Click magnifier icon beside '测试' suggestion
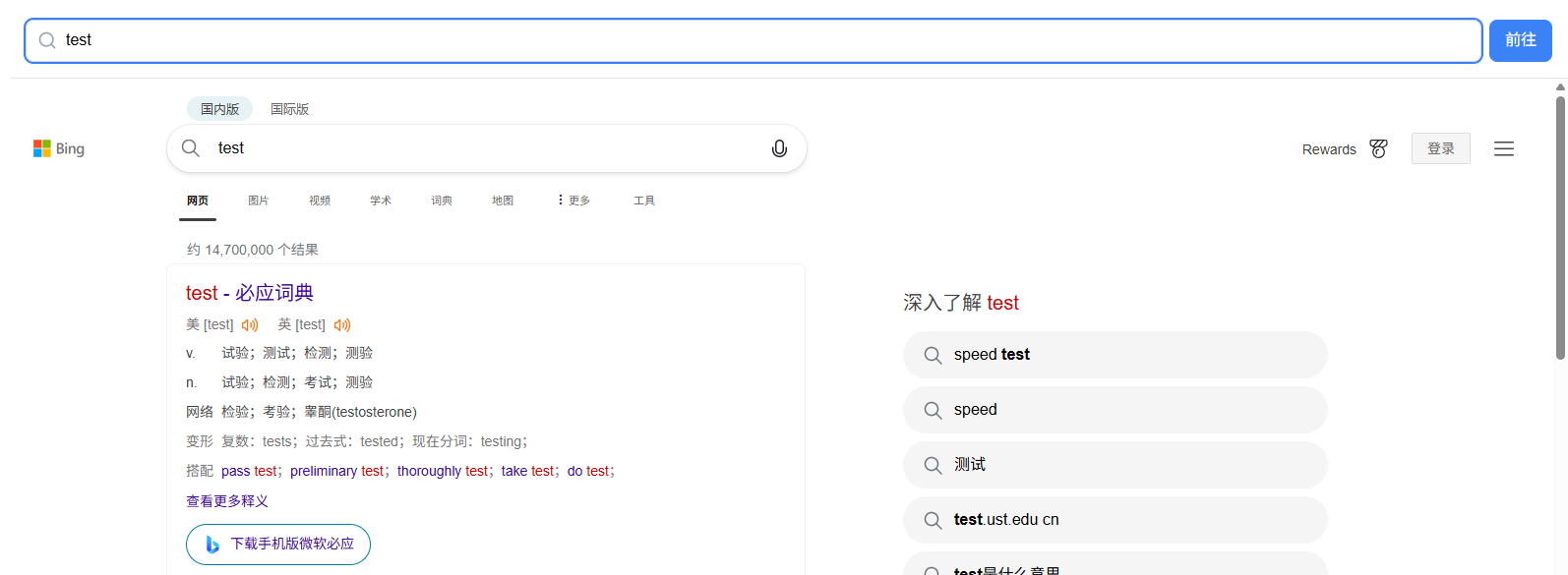This screenshot has height=575, width=1568. point(933,465)
